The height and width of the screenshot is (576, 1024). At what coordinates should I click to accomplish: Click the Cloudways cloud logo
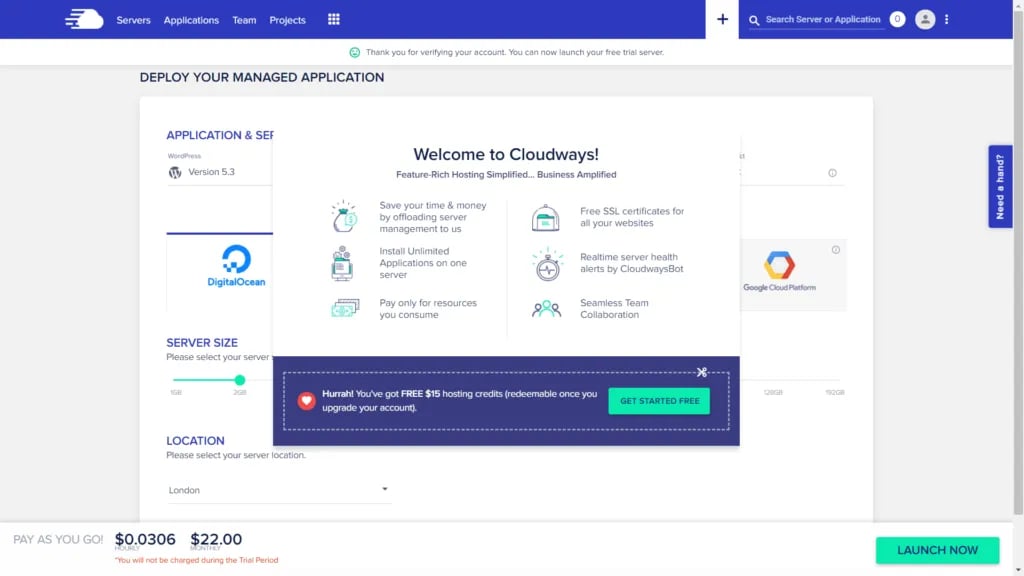[x=84, y=20]
